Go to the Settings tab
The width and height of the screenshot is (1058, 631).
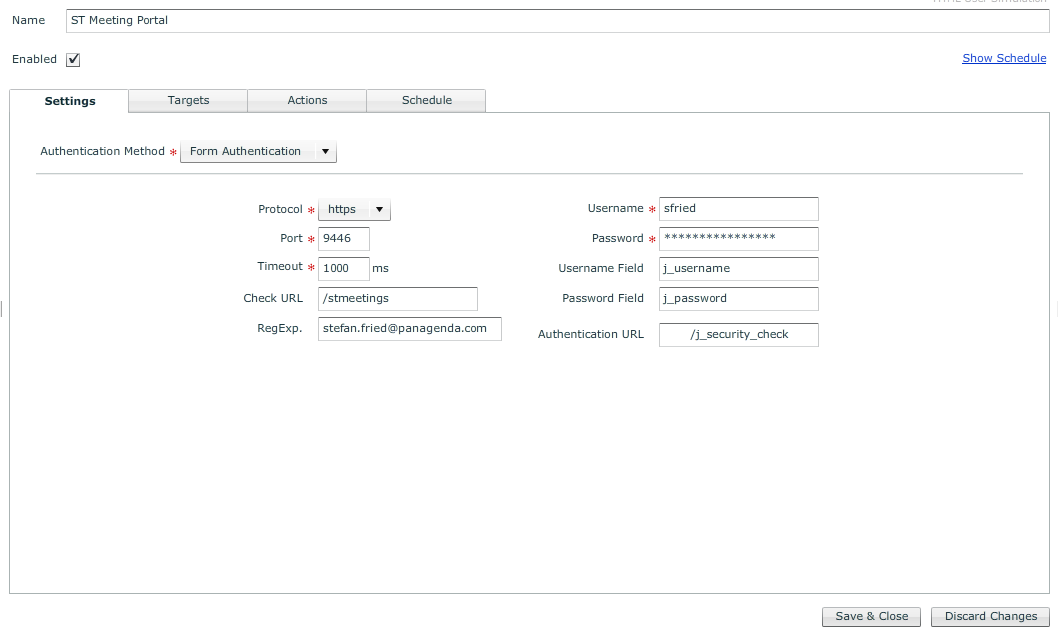click(70, 101)
